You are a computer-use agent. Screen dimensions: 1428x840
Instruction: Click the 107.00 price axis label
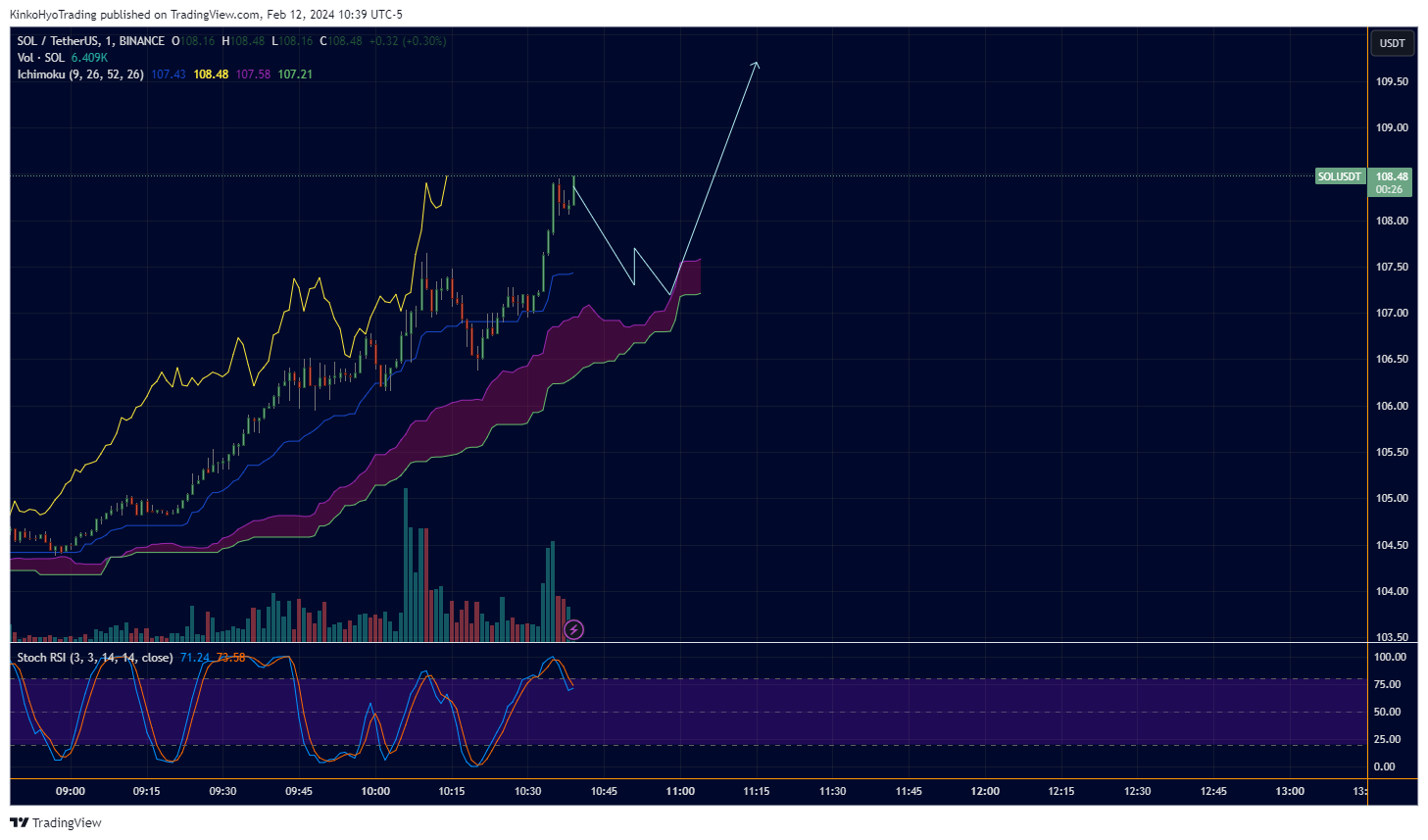[1392, 313]
